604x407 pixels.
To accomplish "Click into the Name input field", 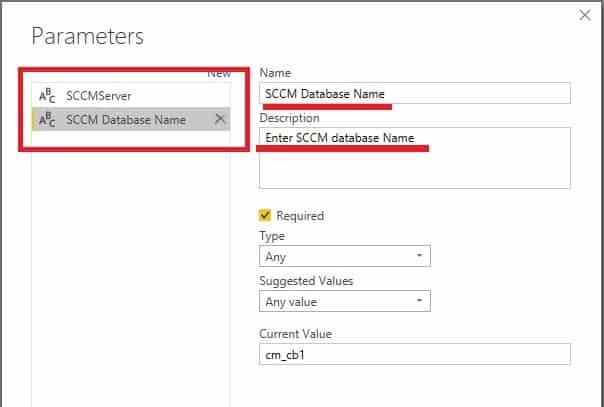I will [x=414, y=93].
